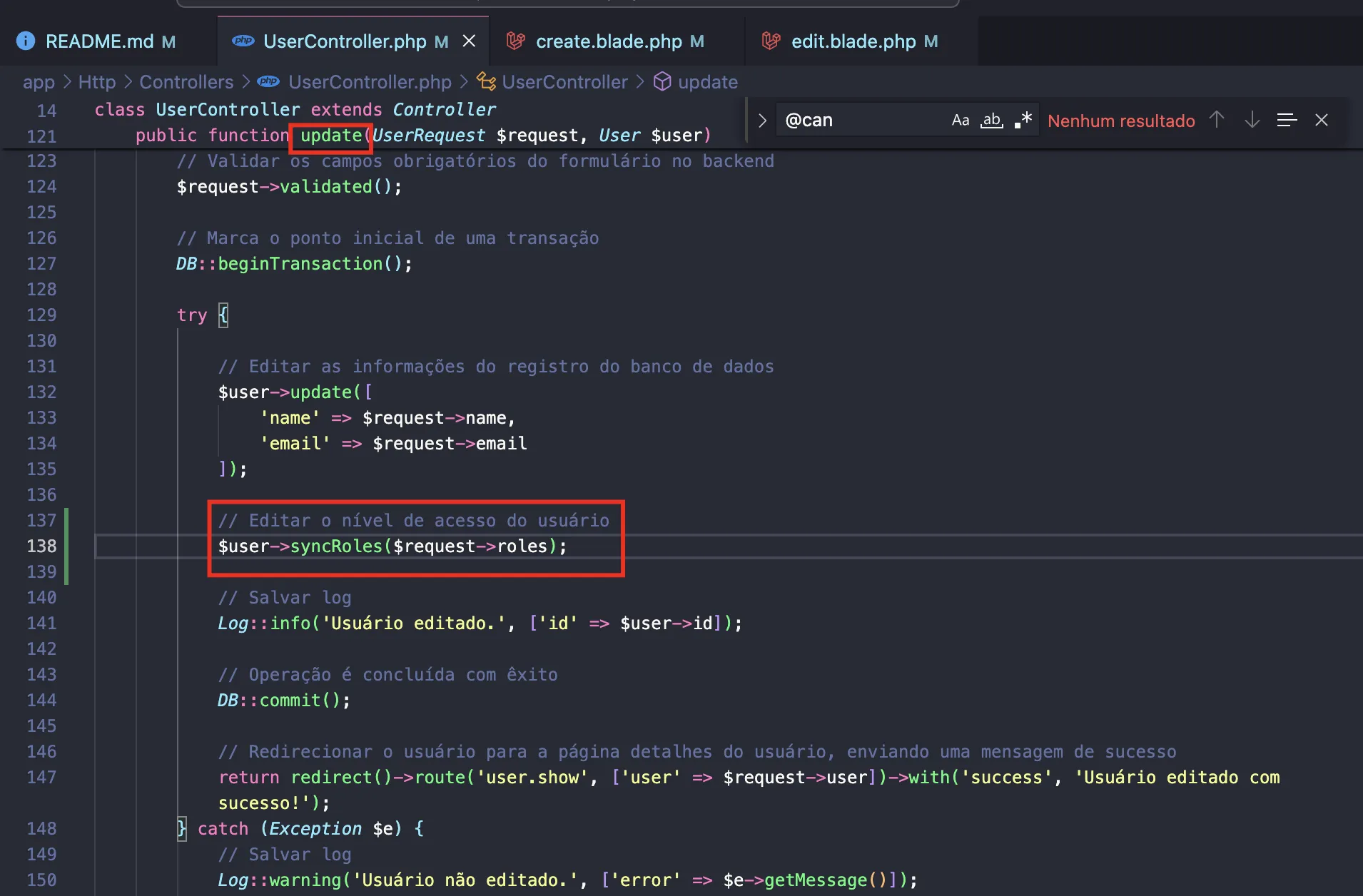
Task: Go to previous match arrow
Action: 1217,120
